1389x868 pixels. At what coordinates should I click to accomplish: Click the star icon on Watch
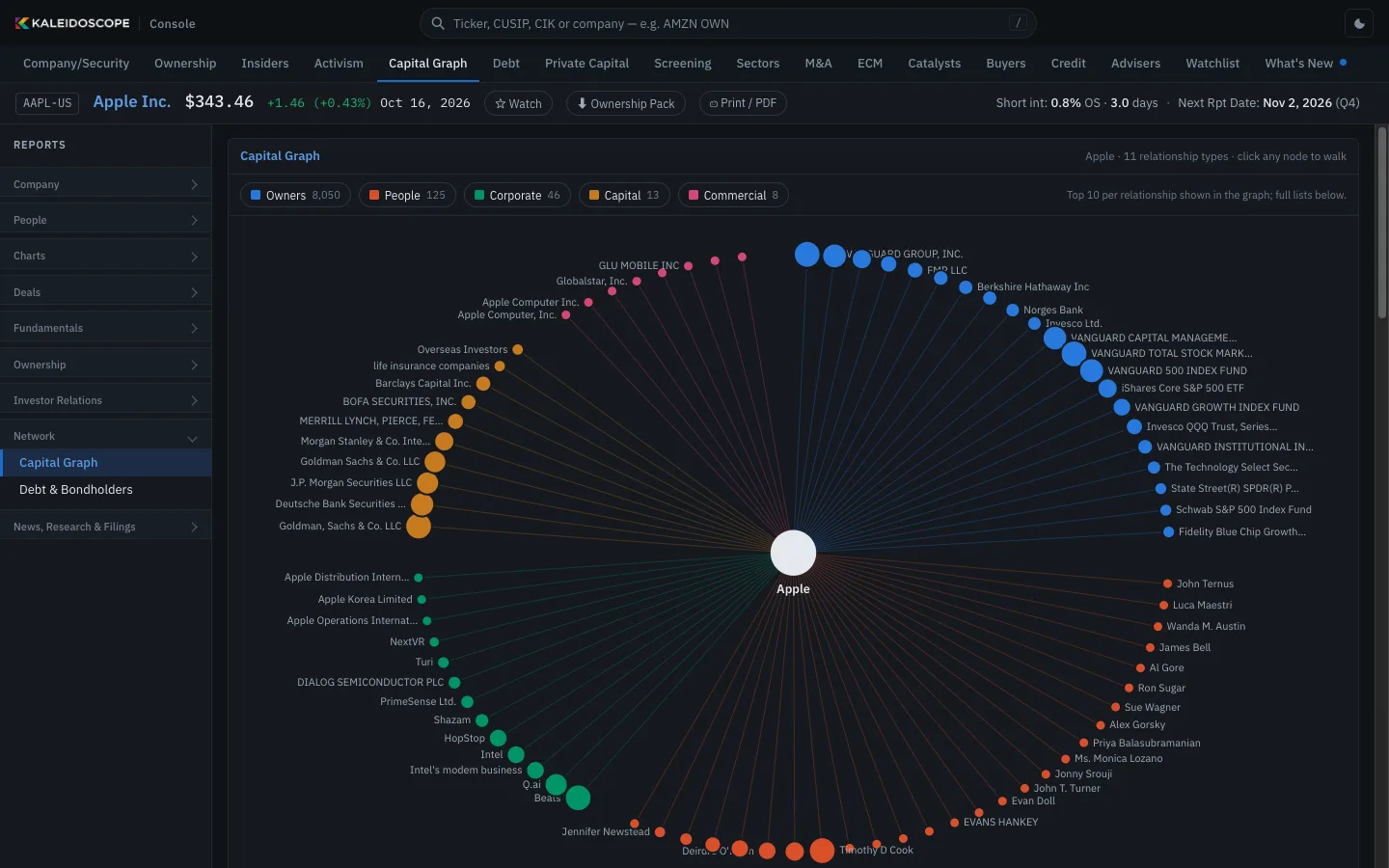coord(501,103)
